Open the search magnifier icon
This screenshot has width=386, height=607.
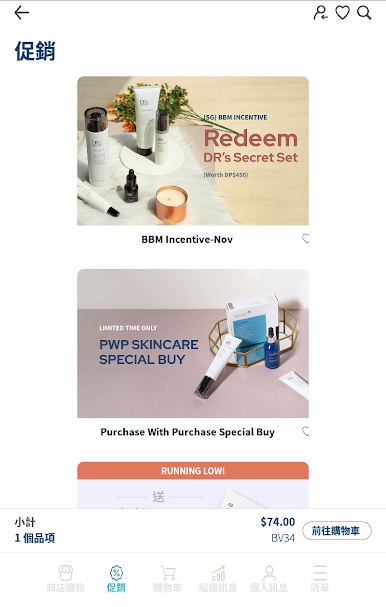[364, 12]
